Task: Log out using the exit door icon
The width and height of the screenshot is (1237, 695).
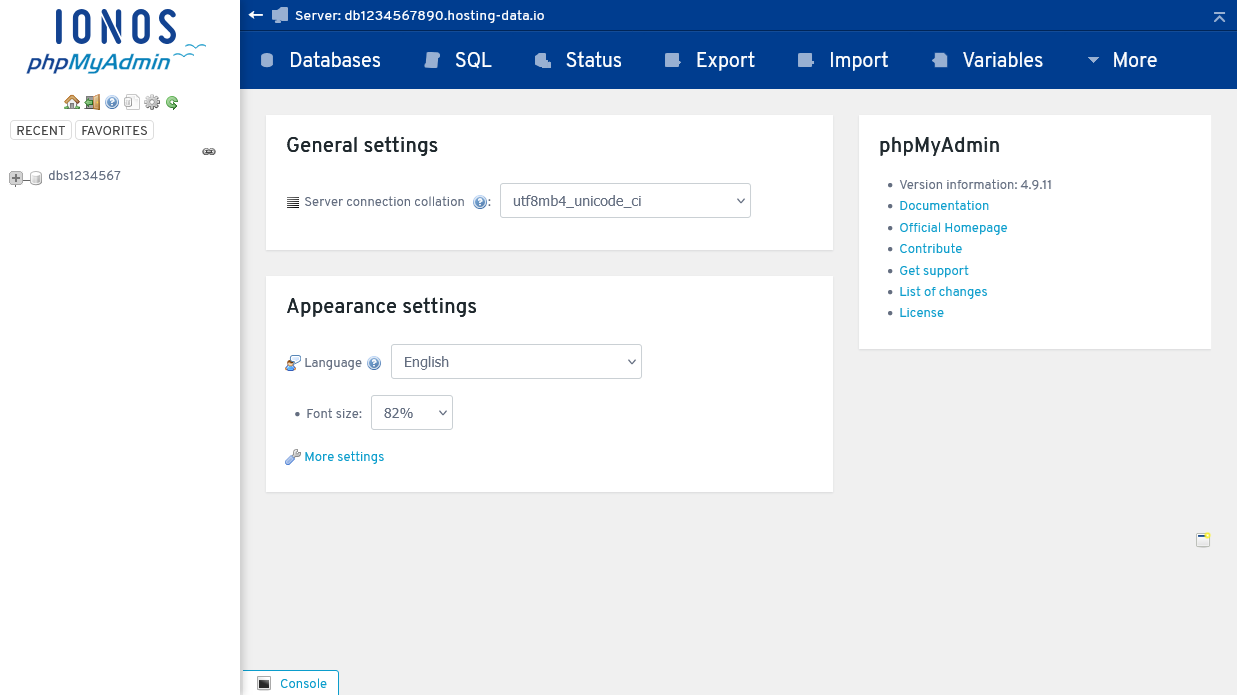Action: pyautogui.click(x=92, y=102)
